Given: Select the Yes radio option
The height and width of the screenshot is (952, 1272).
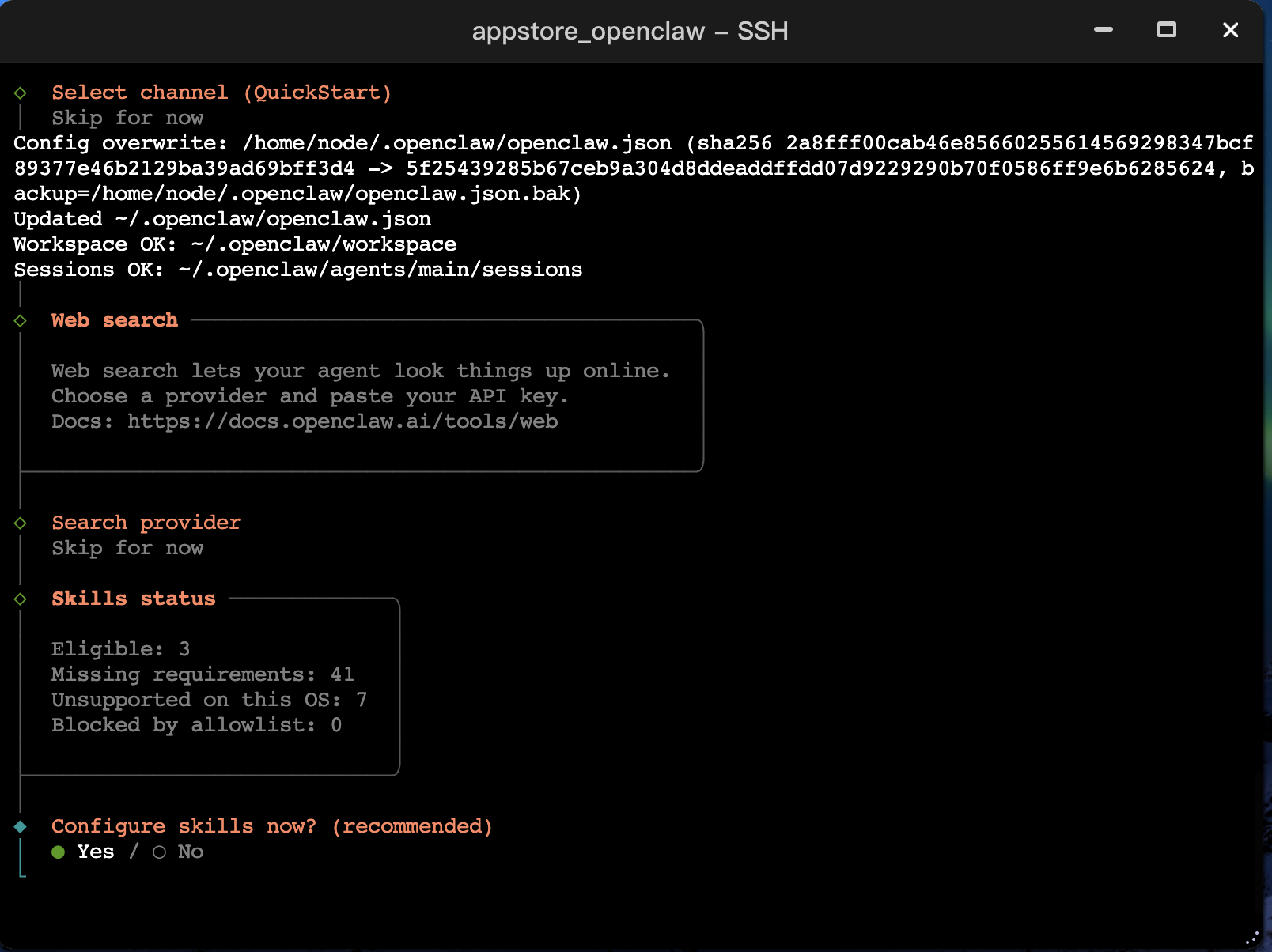Looking at the screenshot, I should (59, 852).
